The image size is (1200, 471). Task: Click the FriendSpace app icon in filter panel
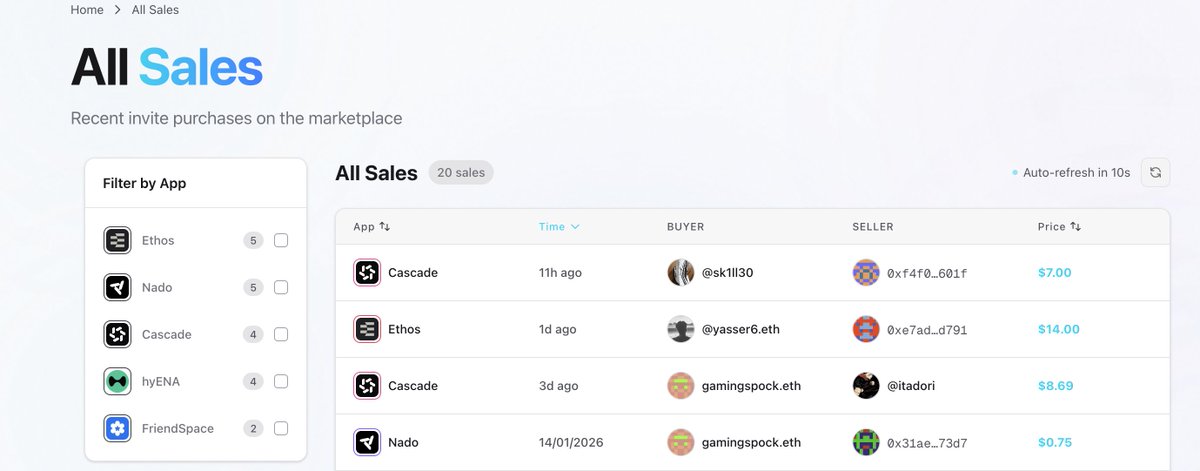tap(118, 428)
